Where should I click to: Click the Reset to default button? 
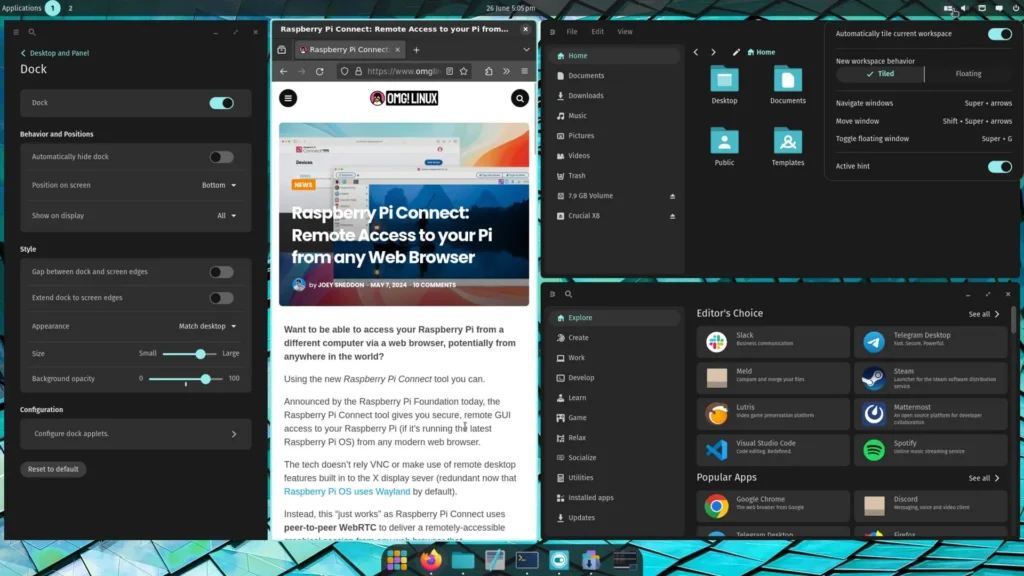[53, 469]
